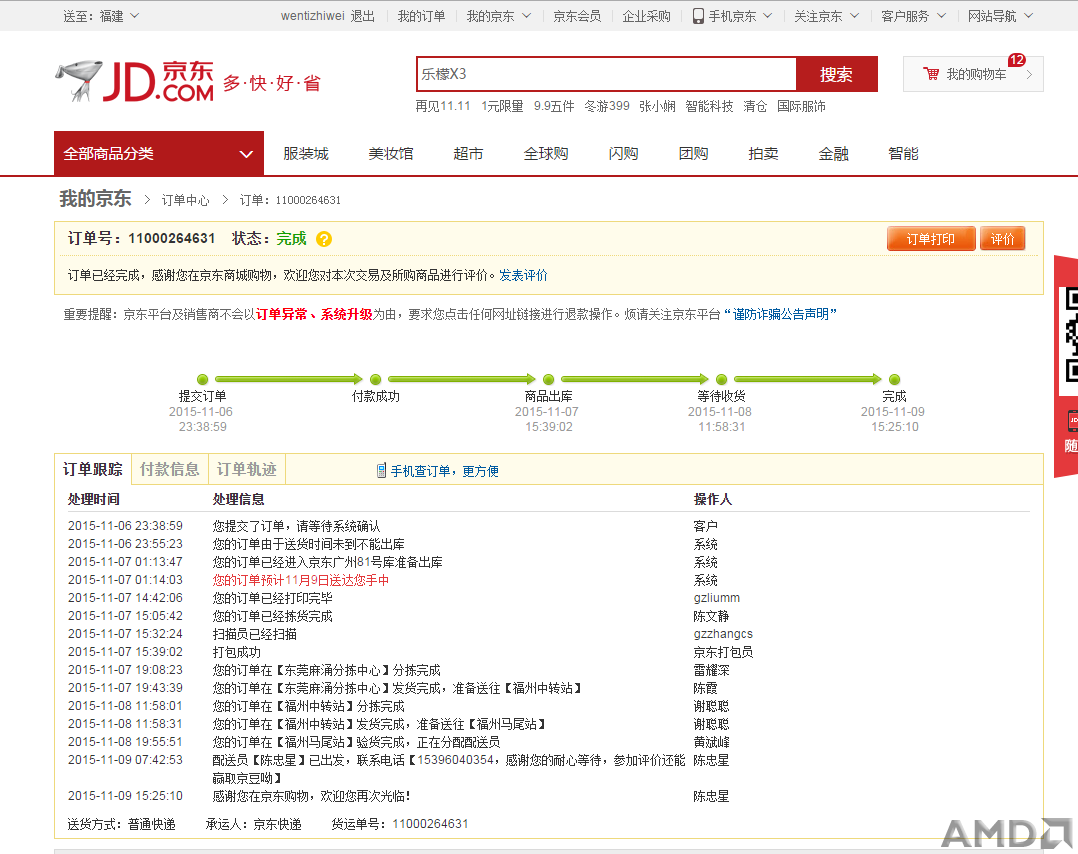The image size is (1078, 854).
Task: Open the 美妆馆 navigation item
Action: point(390,153)
